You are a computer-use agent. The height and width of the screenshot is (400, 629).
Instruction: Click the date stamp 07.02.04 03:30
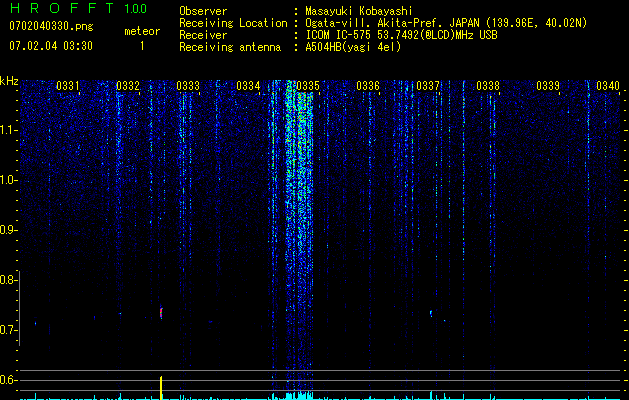tap(51, 46)
